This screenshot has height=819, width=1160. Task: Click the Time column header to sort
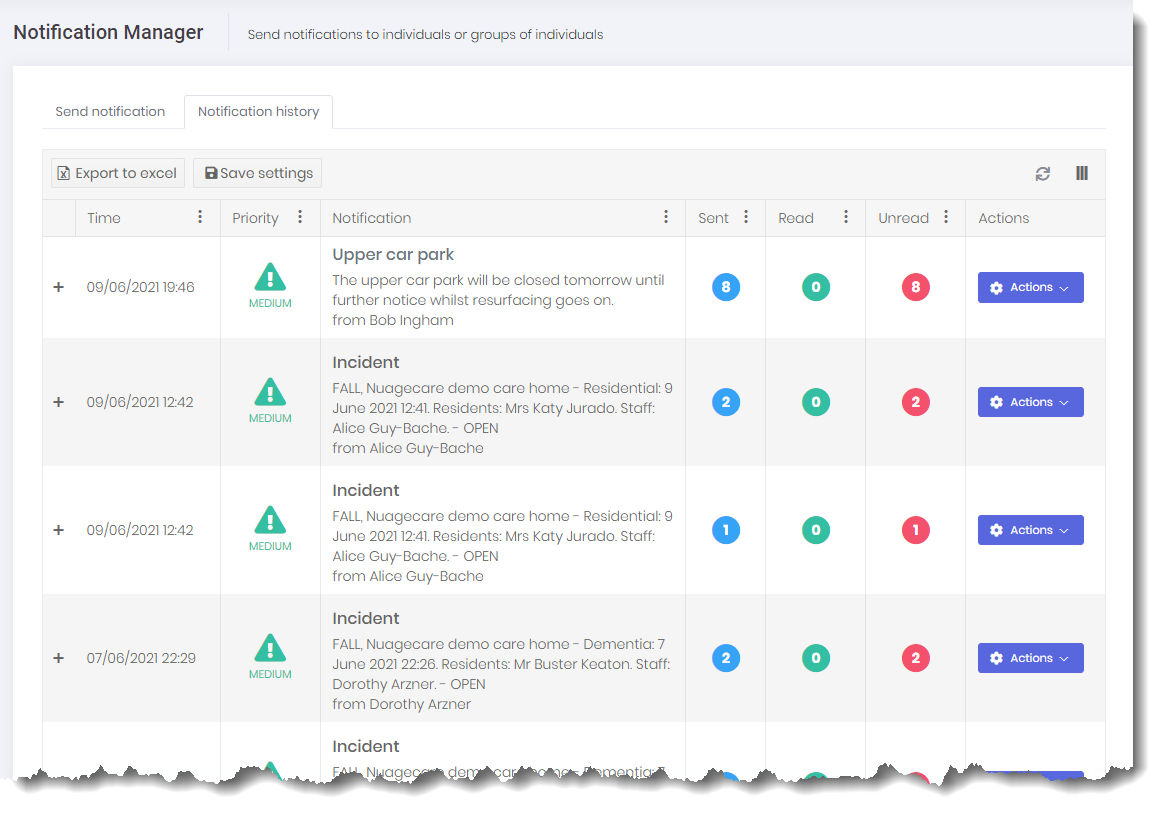(104, 218)
